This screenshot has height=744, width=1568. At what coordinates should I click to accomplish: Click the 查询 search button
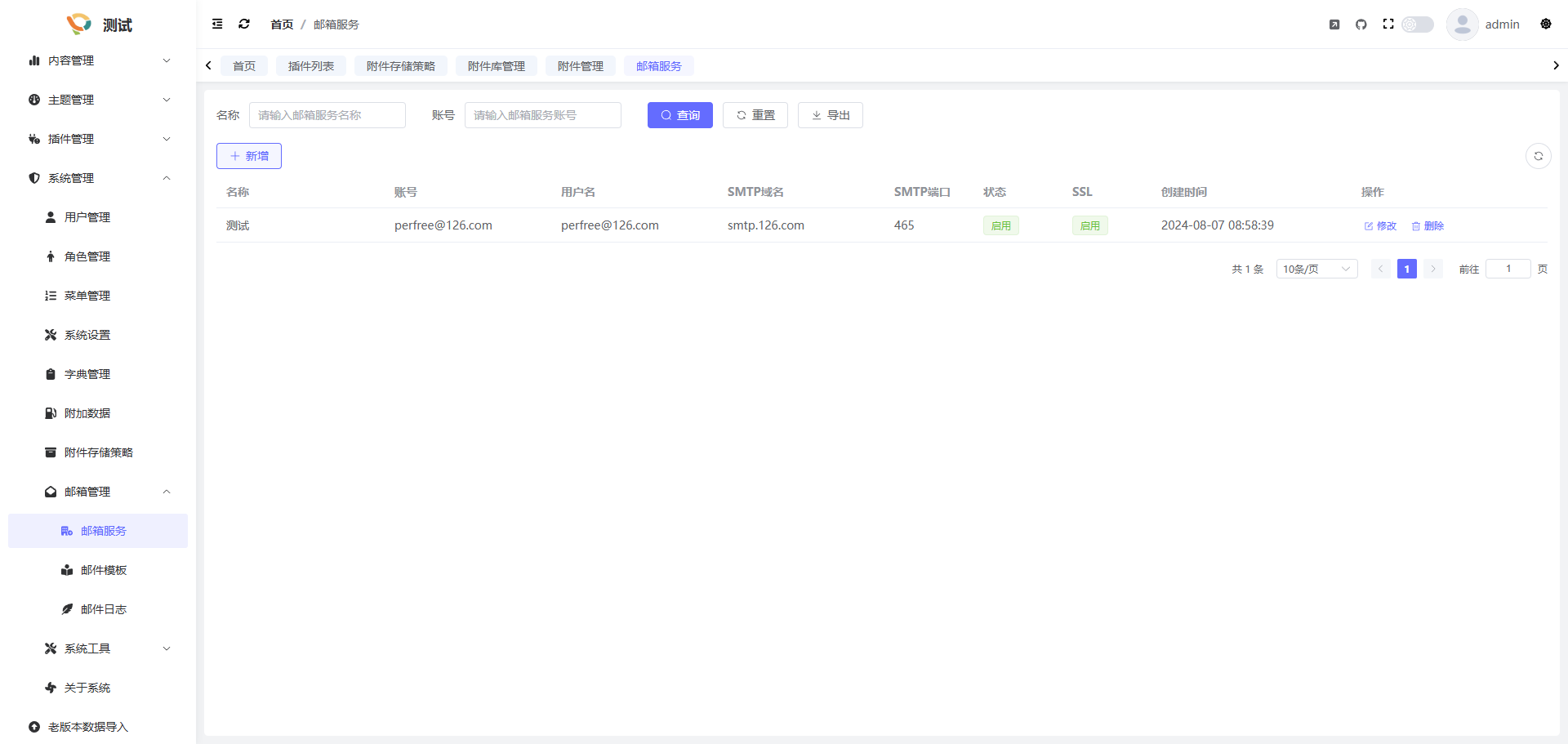pyautogui.click(x=679, y=115)
